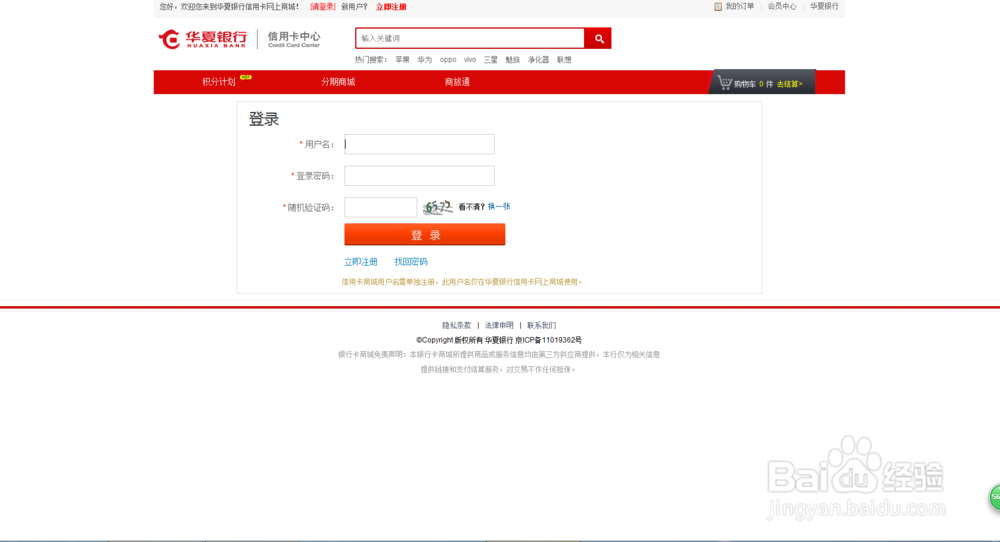Select hot search term 华为
The image size is (1000, 542).
[x=425, y=60]
